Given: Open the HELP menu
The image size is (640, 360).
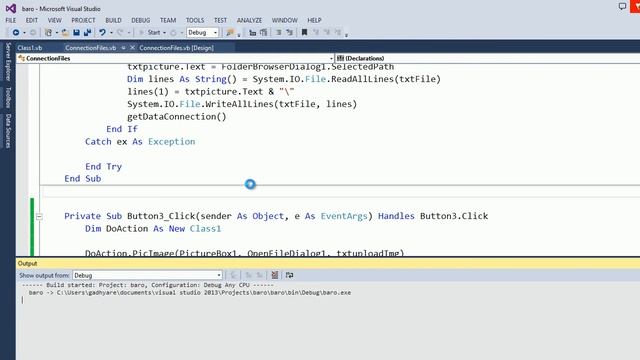Looking at the screenshot, I should coord(314,20).
